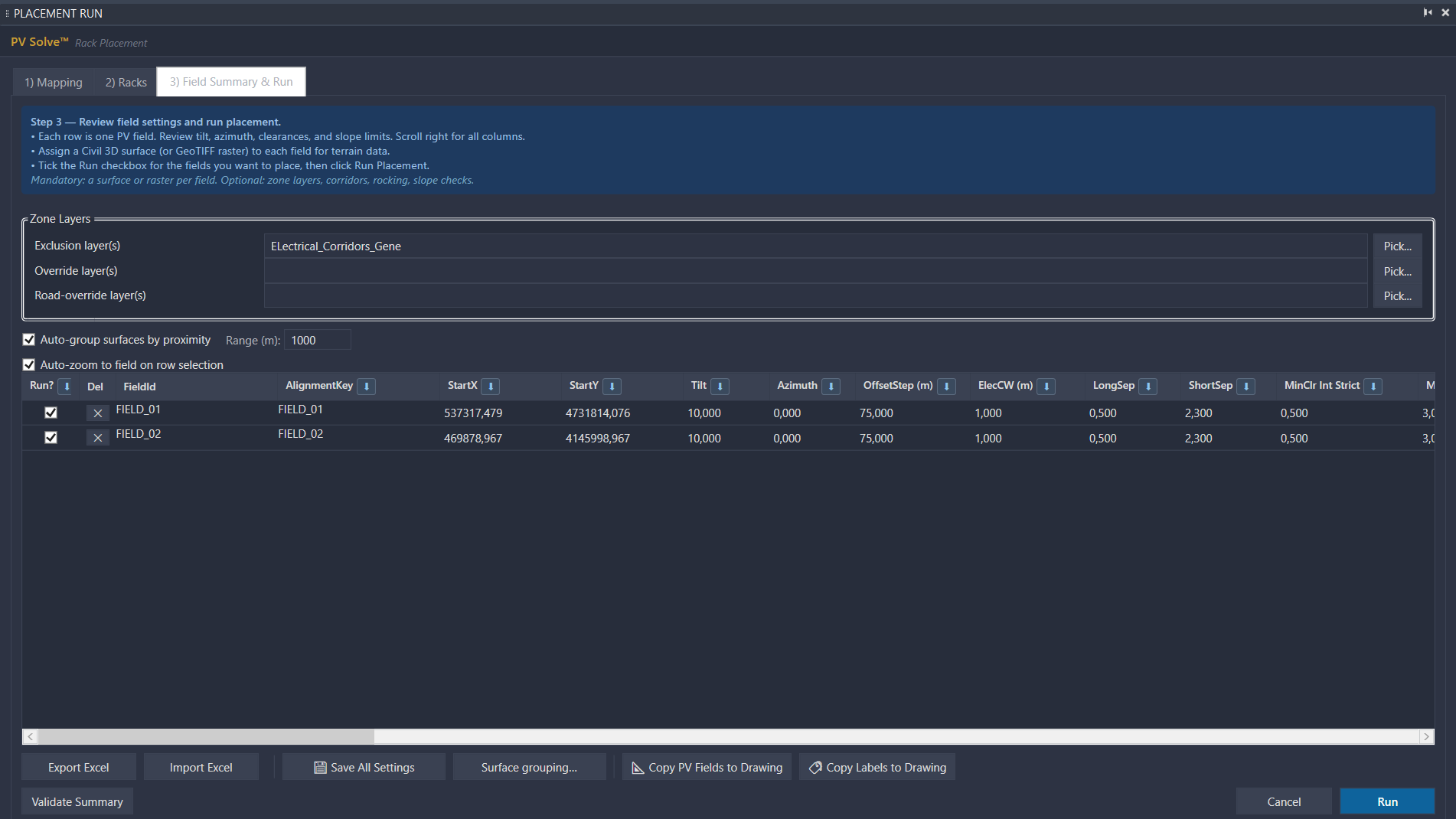The image size is (1456, 819).
Task: Switch to the 2) Racks tab
Action: click(126, 82)
